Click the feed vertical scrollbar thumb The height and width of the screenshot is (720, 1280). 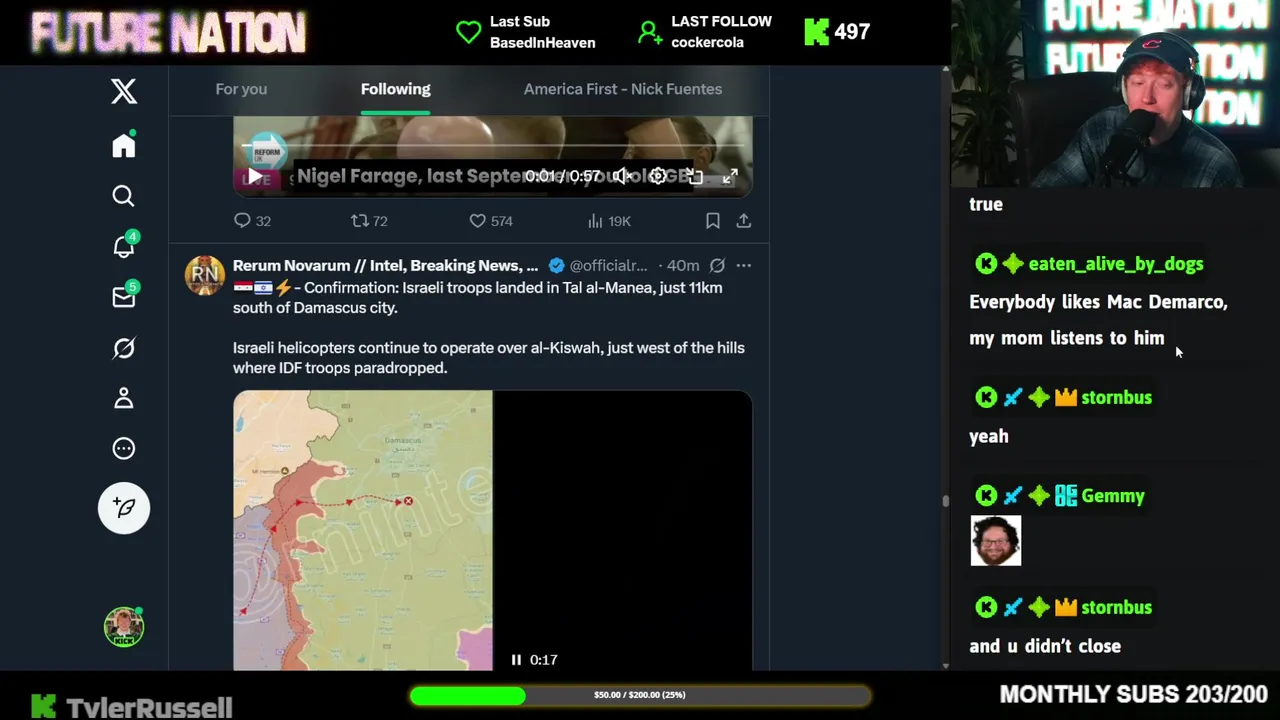pyautogui.click(x=945, y=501)
